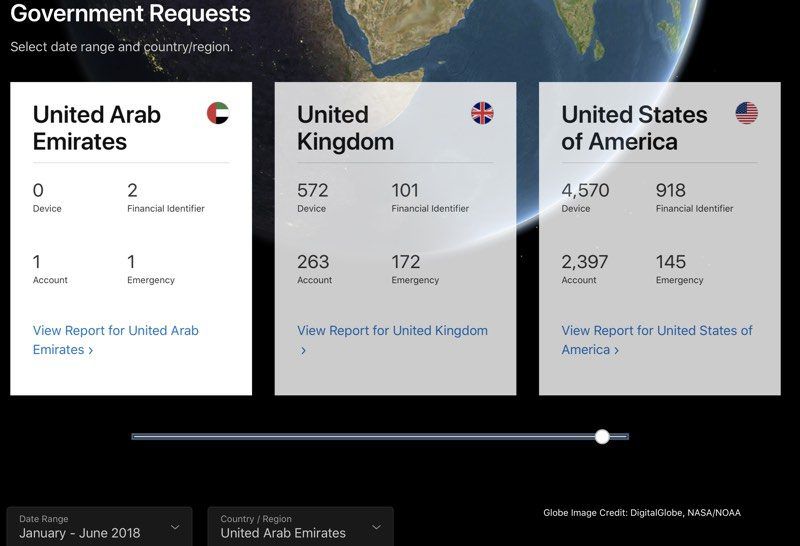
Task: Click the UAE Emergency count of 1
Action: [x=131, y=262]
